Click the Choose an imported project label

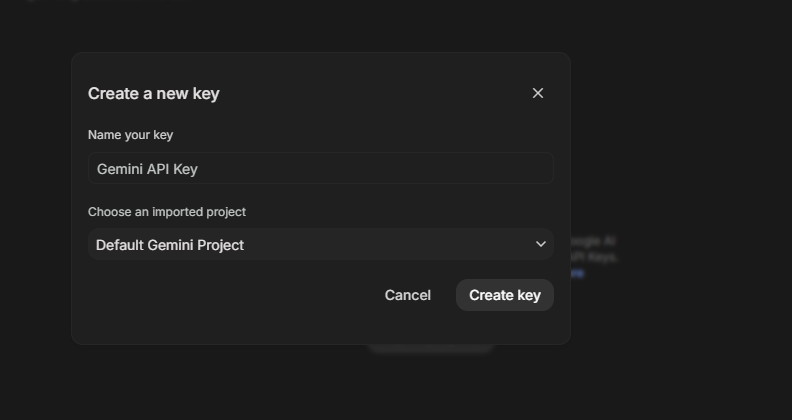(167, 212)
